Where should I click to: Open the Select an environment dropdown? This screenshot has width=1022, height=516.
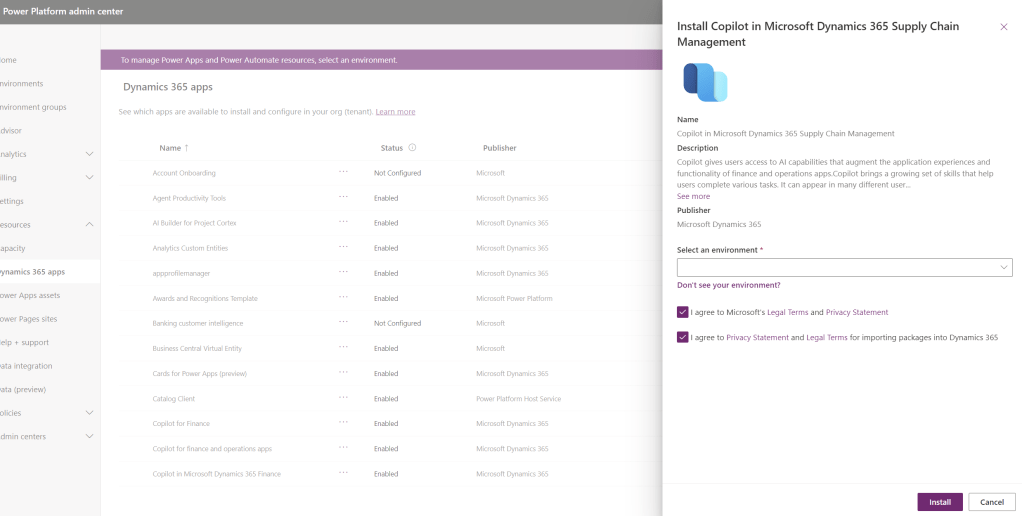click(844, 267)
